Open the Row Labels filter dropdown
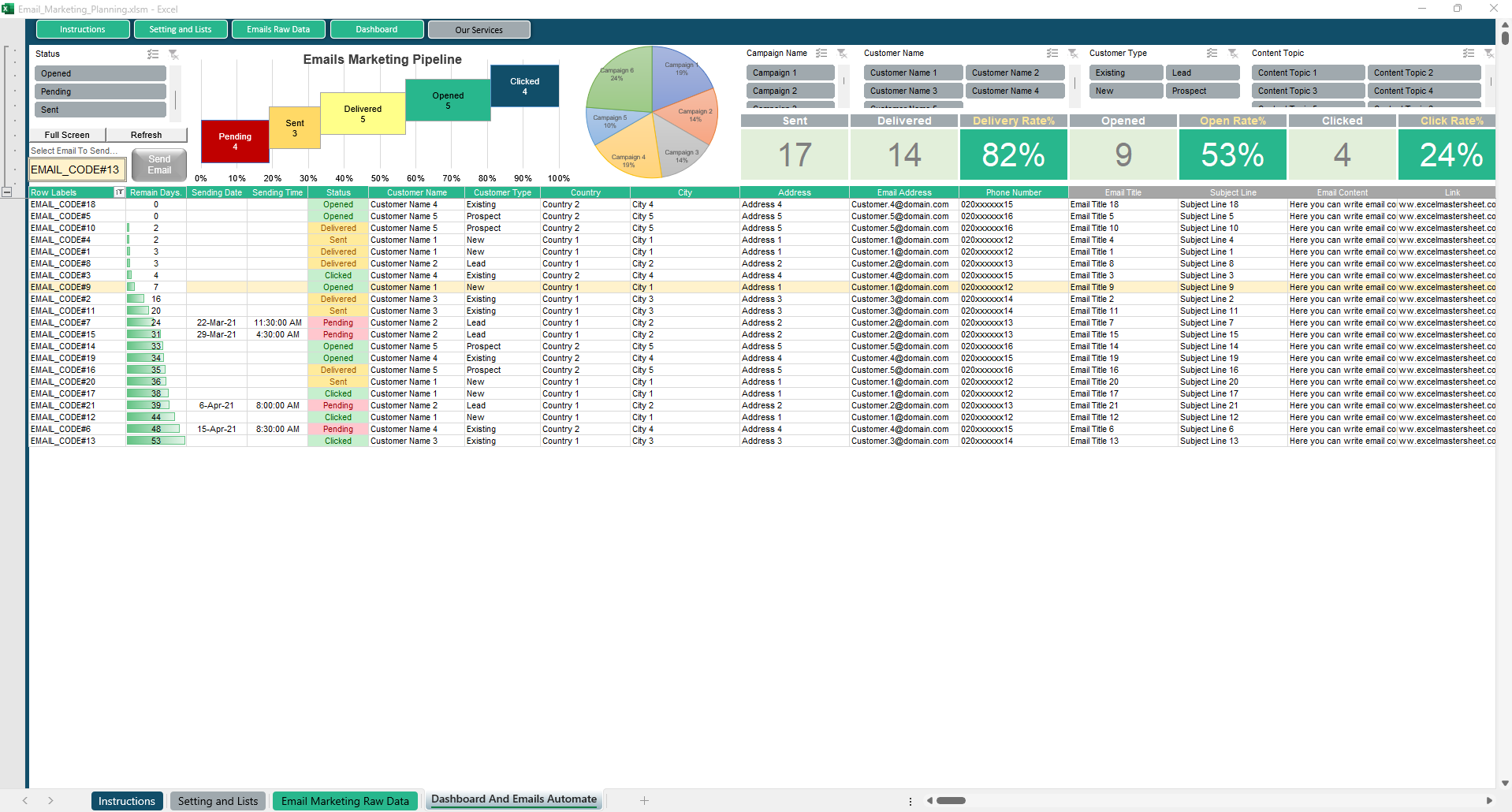This screenshot has width=1512, height=812. pyautogui.click(x=120, y=192)
